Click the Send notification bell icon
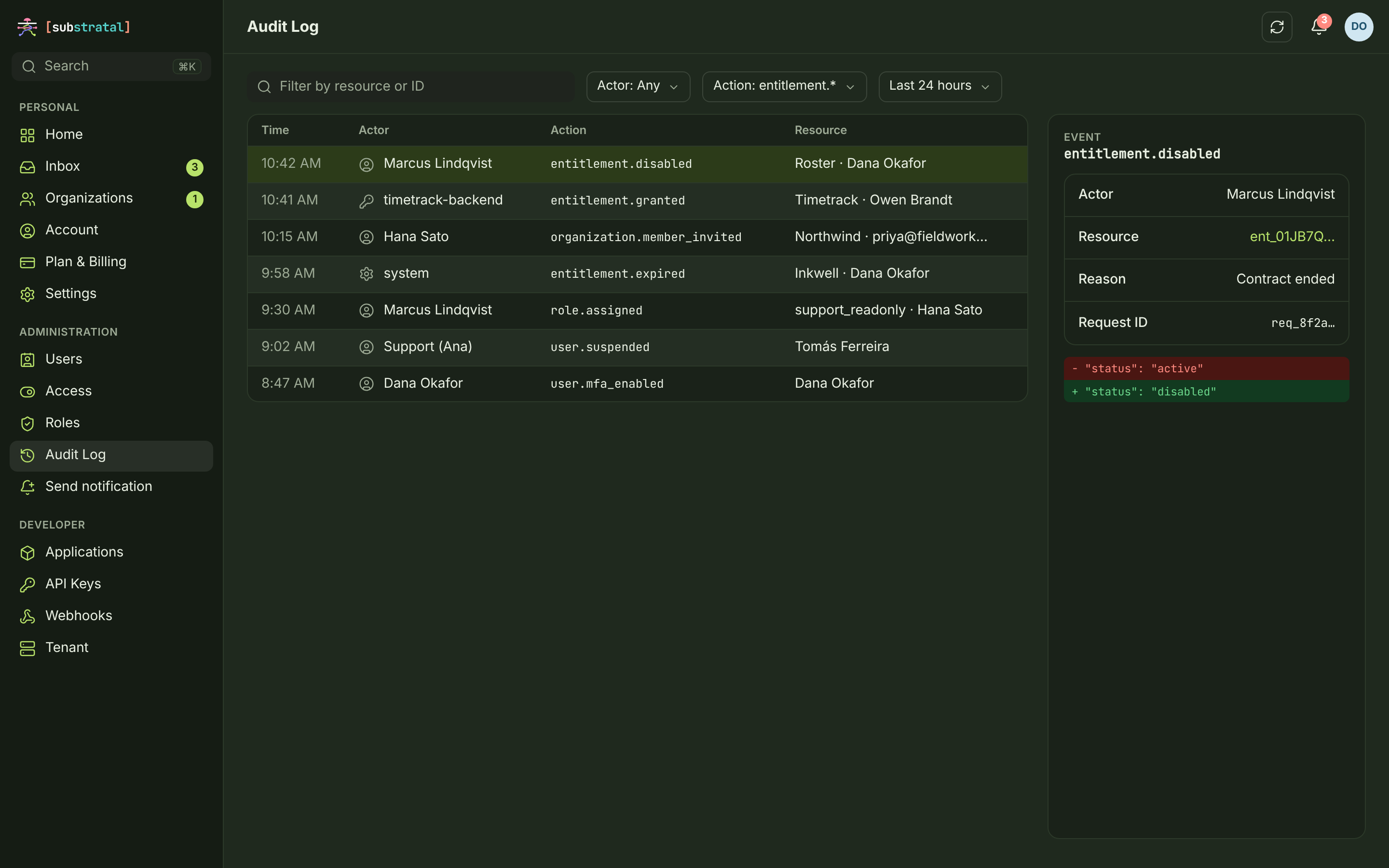This screenshot has height=868, width=1389. [27, 487]
